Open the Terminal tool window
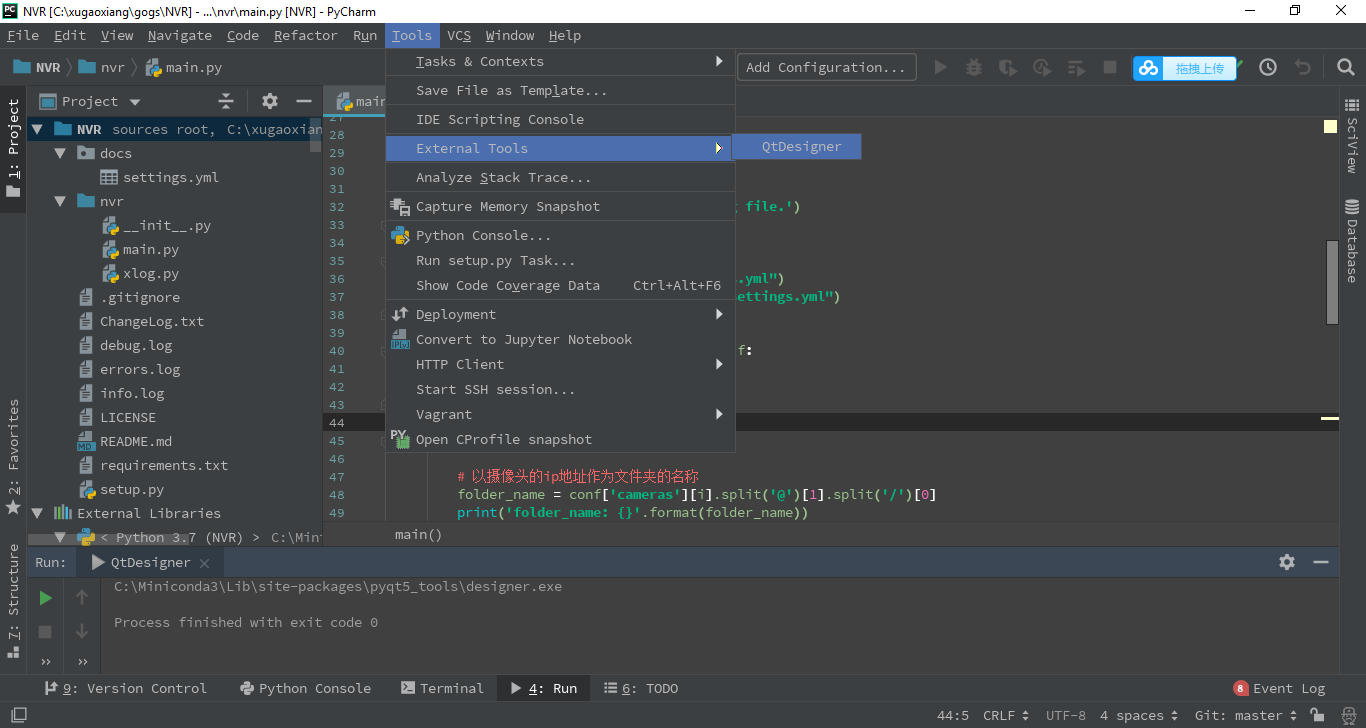The image size is (1366, 728). [x=441, y=688]
